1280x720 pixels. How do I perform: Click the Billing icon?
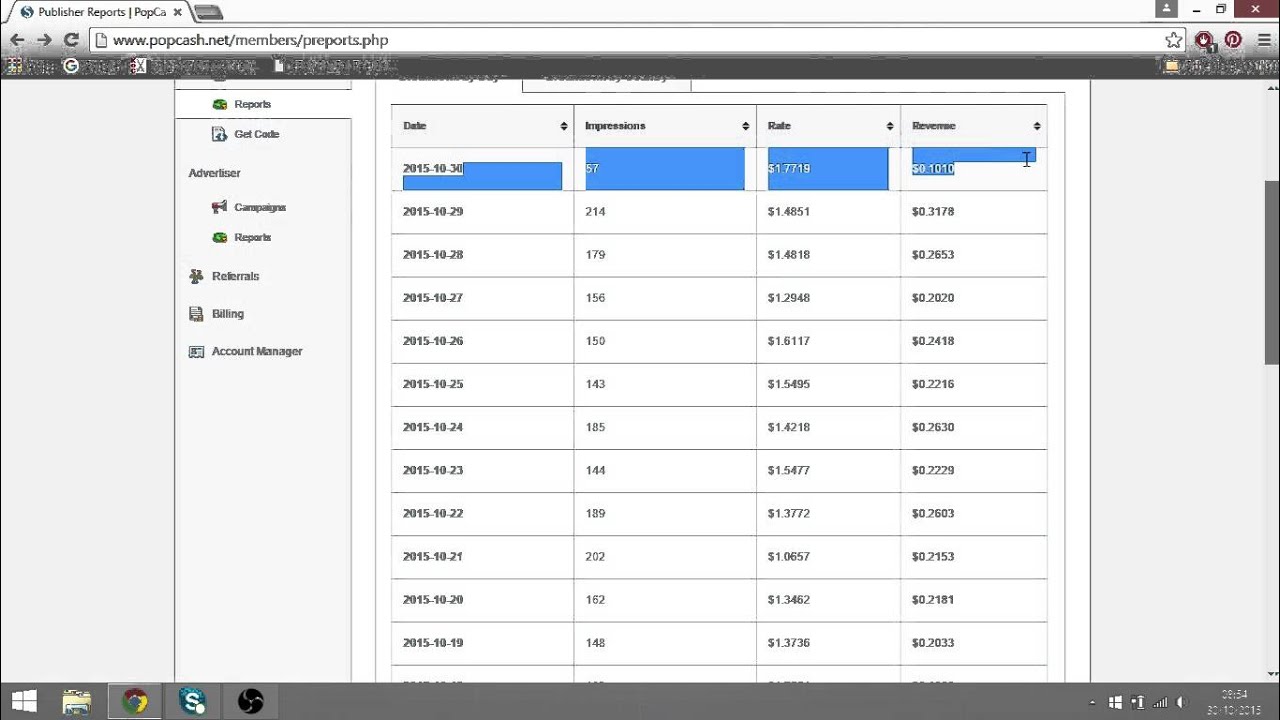coord(196,313)
